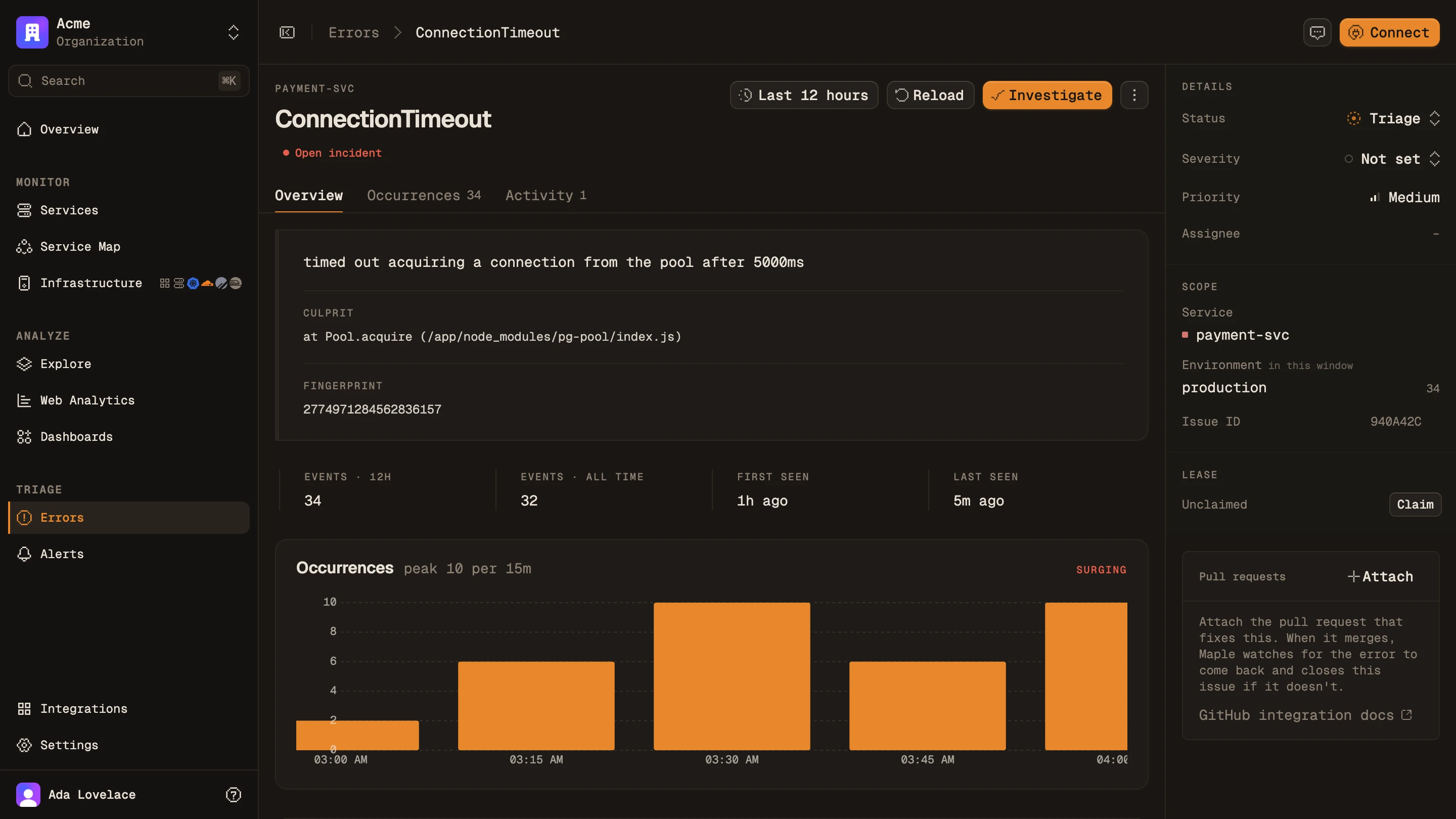Open the chat feedback icon button
Image resolution: width=1456 pixels, height=819 pixels.
tap(1317, 32)
